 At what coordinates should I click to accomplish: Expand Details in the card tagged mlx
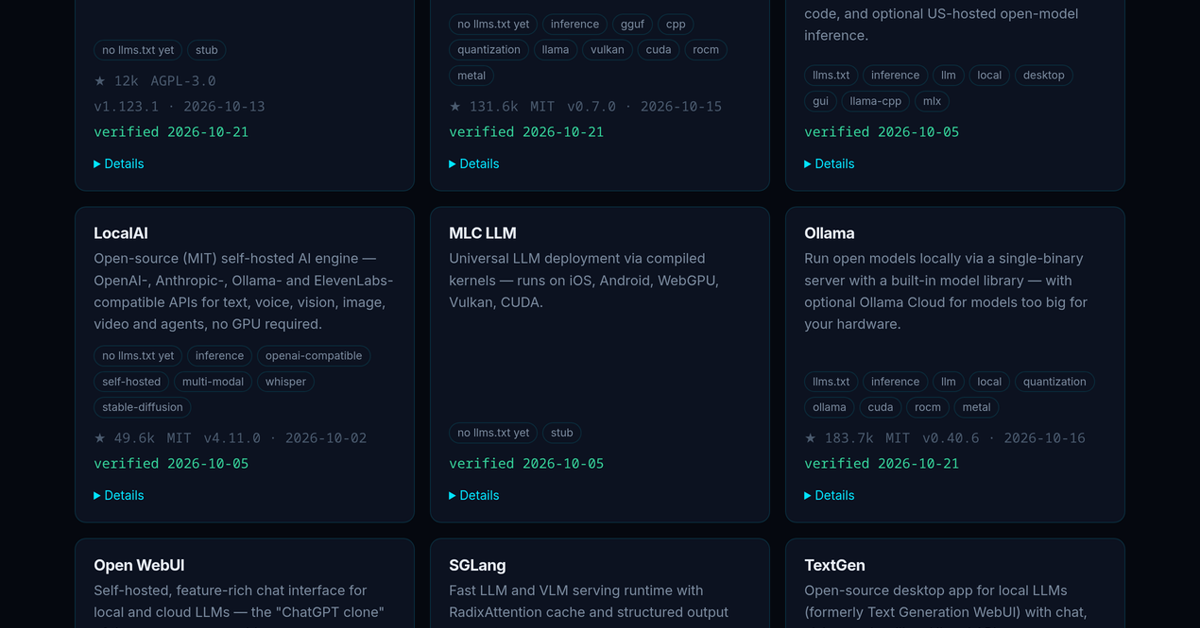tap(829, 163)
